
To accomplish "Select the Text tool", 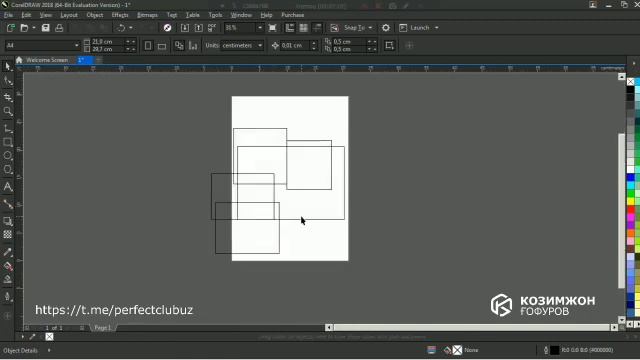I will tap(7, 187).
